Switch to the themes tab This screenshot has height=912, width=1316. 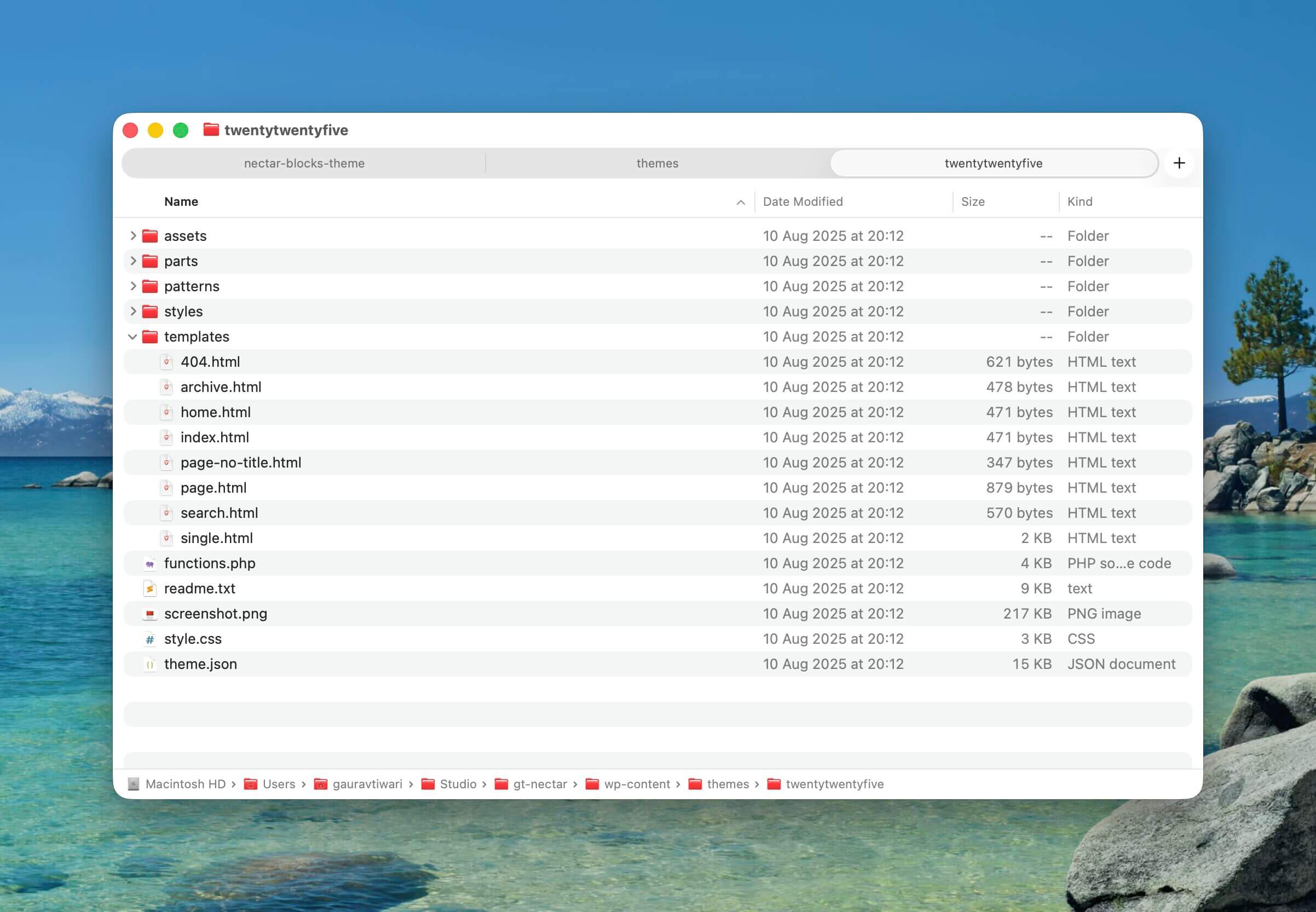pos(657,164)
